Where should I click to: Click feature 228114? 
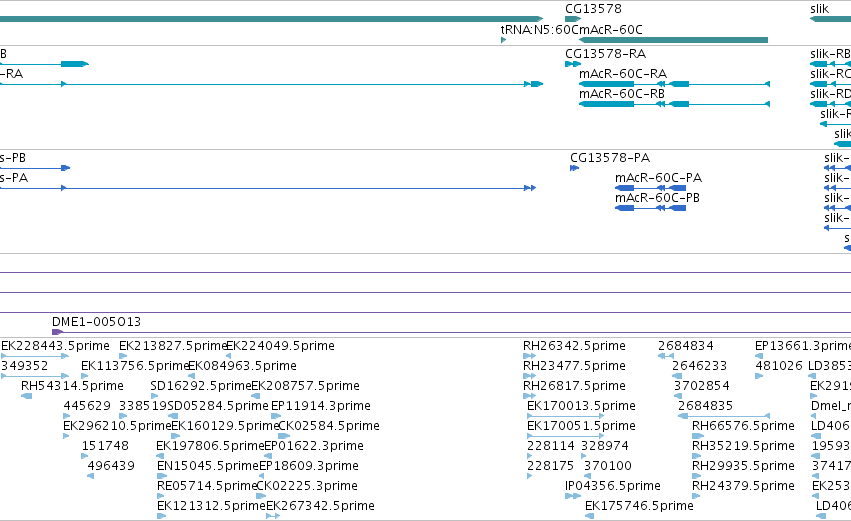[550, 446]
